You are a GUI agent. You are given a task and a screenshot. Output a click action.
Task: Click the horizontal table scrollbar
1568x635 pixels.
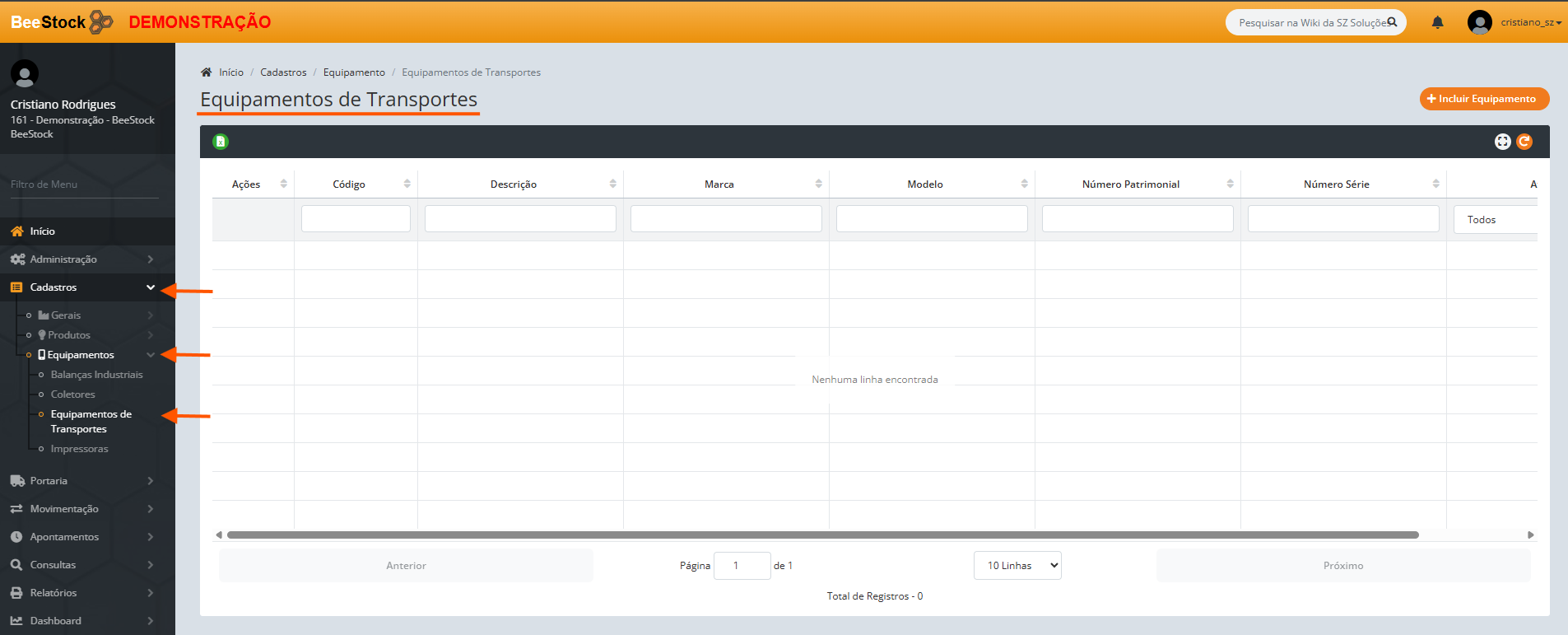823,535
